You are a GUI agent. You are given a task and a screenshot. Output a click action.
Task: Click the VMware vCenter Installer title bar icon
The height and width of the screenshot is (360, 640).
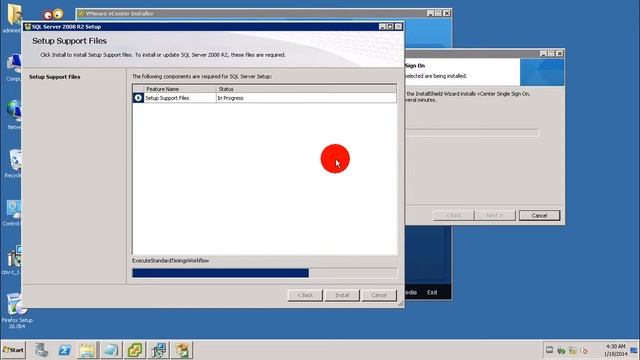[81, 13]
